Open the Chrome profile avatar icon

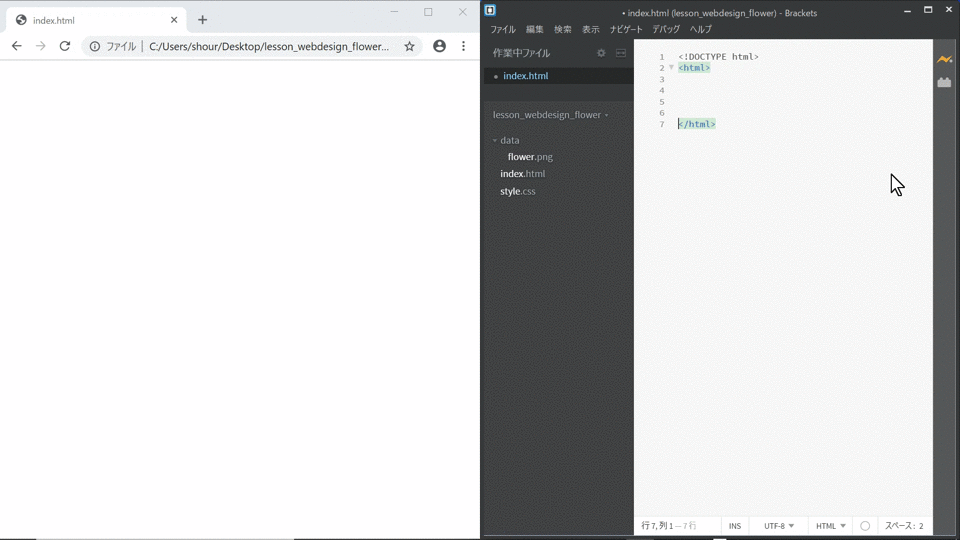(440, 46)
